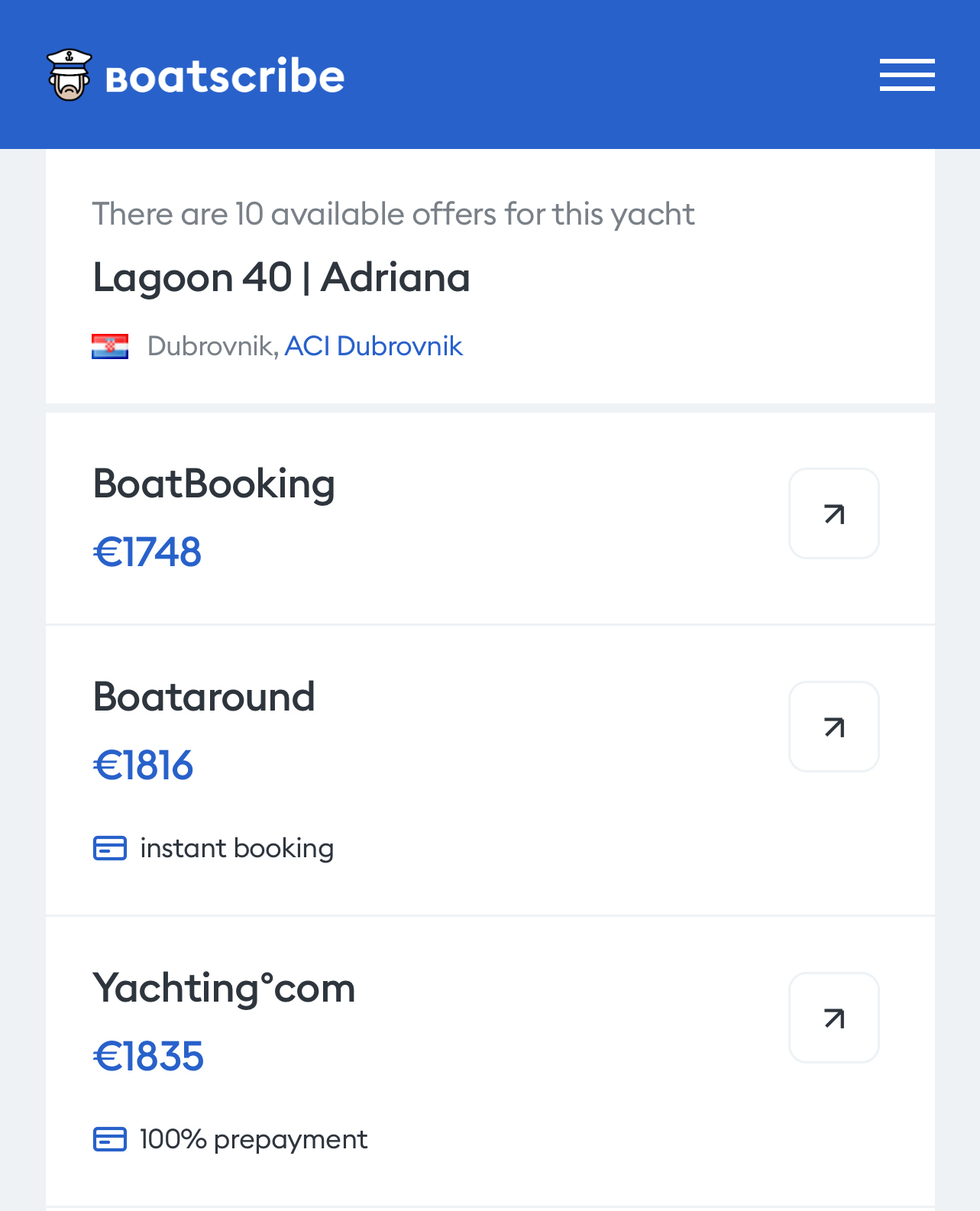Screen dimensions: 980x1211
Task: Open Yachting°com offer via arrow button
Action: click(833, 1018)
